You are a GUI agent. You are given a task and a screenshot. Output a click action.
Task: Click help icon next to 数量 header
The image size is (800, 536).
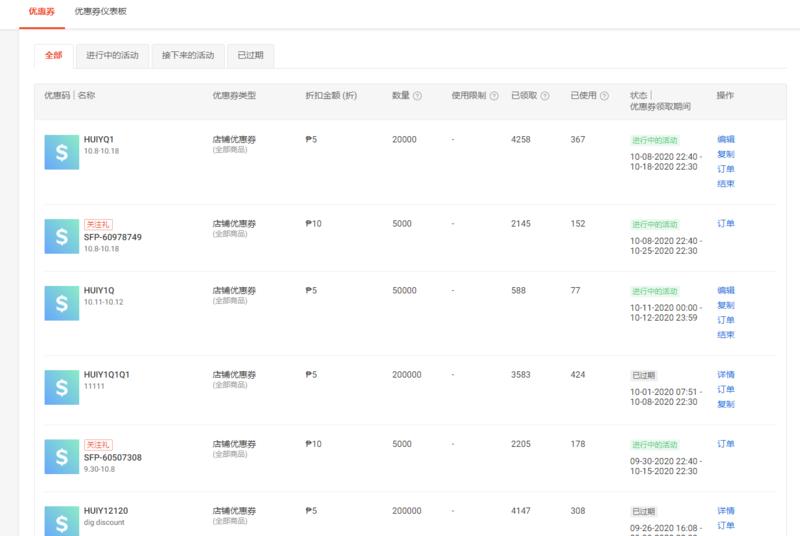coord(417,96)
